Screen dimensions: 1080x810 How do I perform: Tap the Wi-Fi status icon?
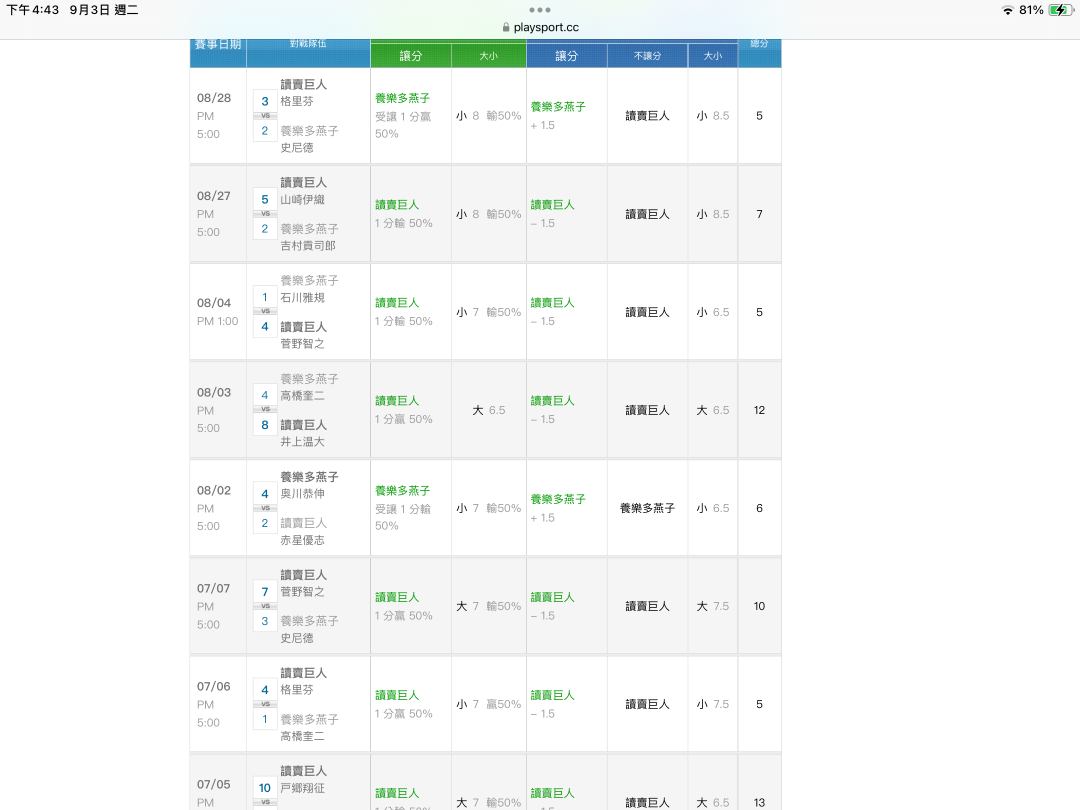pyautogui.click(x=1008, y=10)
